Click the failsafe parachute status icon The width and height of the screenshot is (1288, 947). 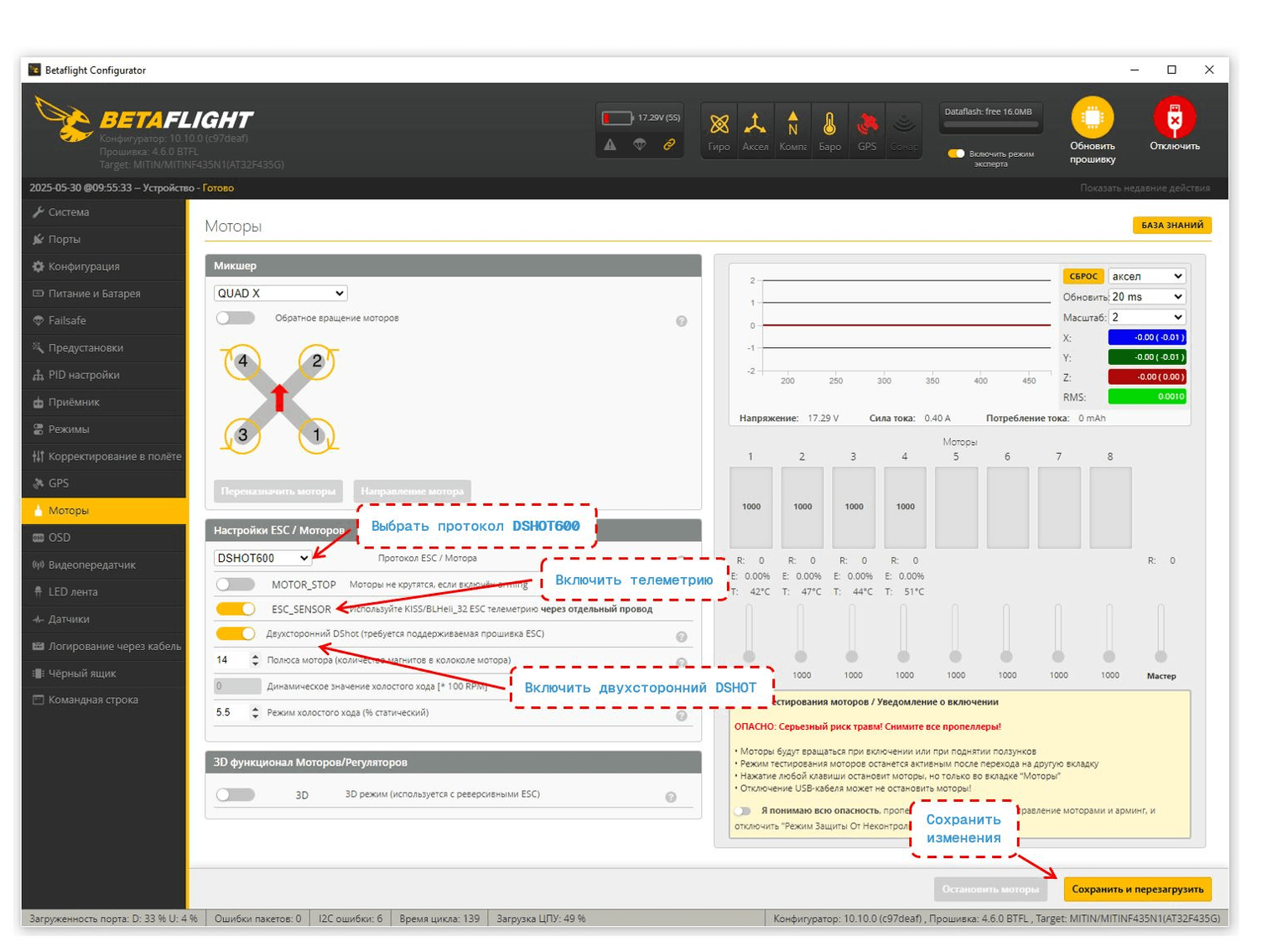click(x=640, y=144)
